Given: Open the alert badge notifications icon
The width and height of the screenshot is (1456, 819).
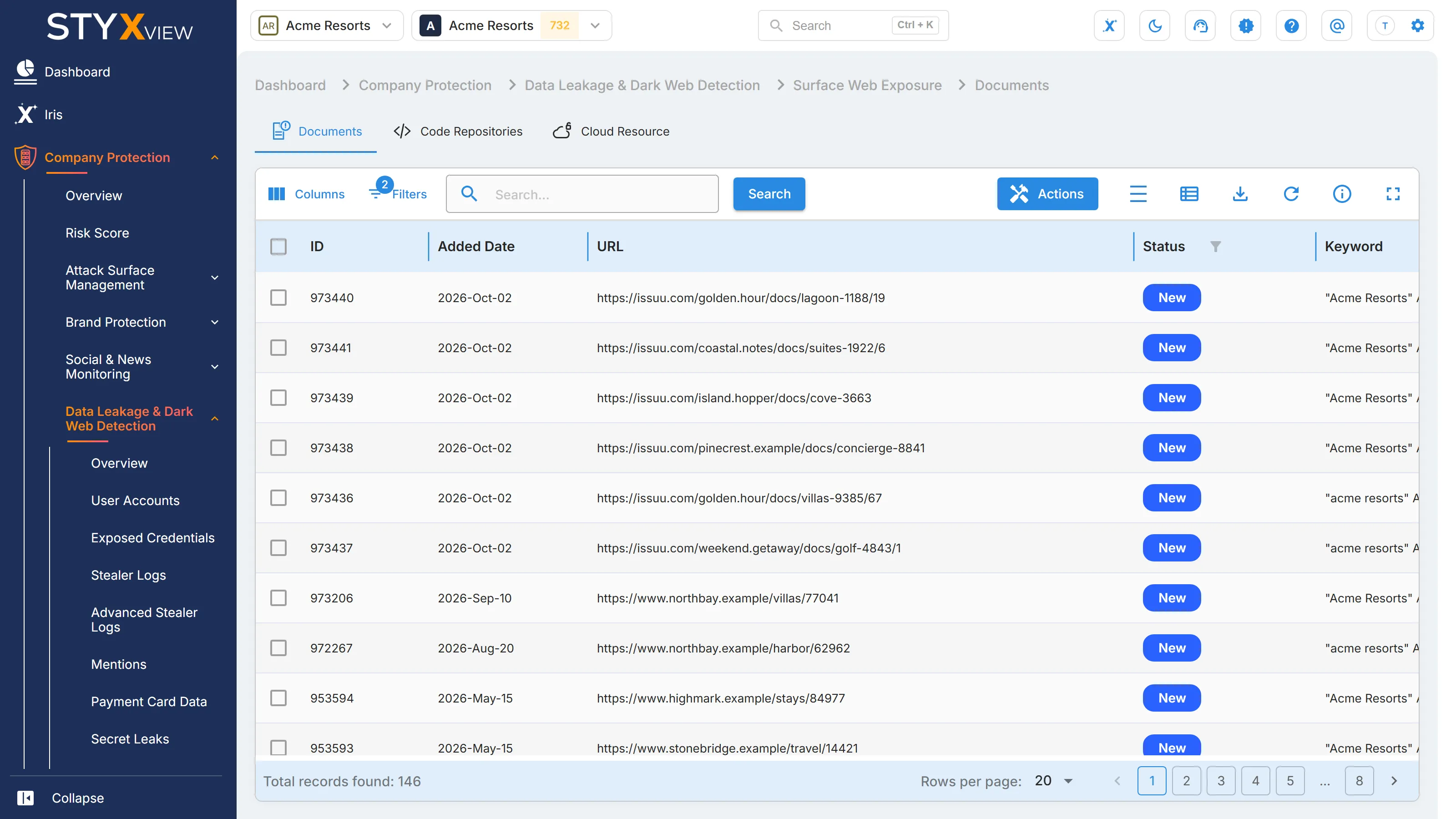Looking at the screenshot, I should tap(1246, 25).
